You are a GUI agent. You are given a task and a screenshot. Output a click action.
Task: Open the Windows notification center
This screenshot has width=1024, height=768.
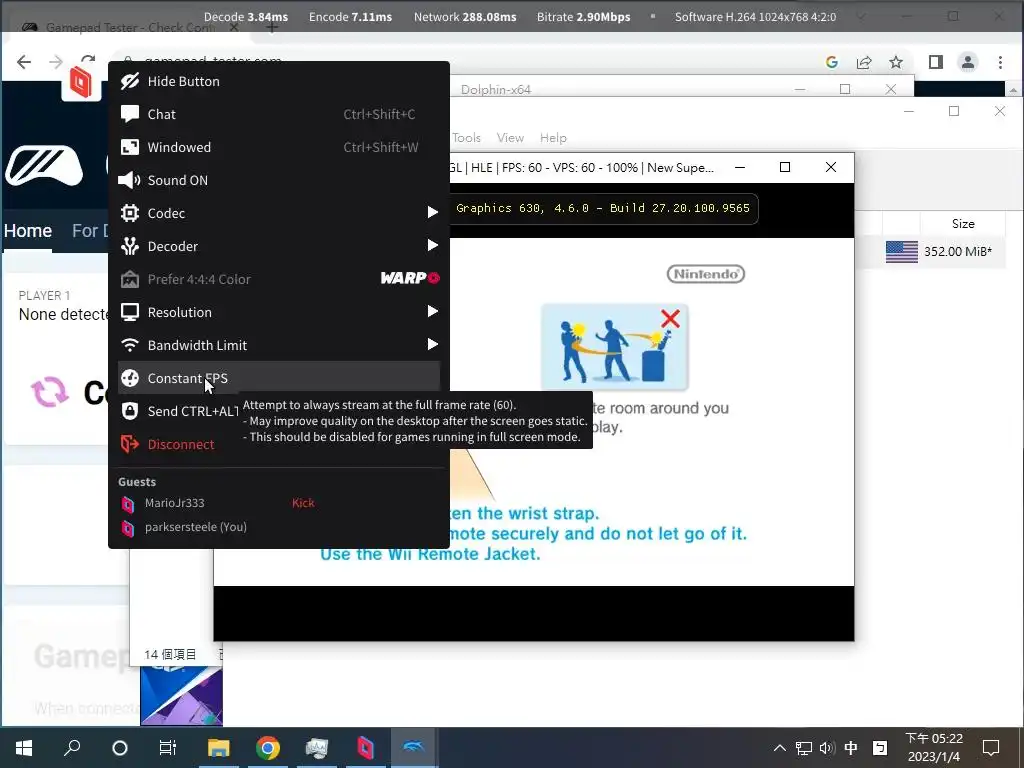click(x=991, y=748)
